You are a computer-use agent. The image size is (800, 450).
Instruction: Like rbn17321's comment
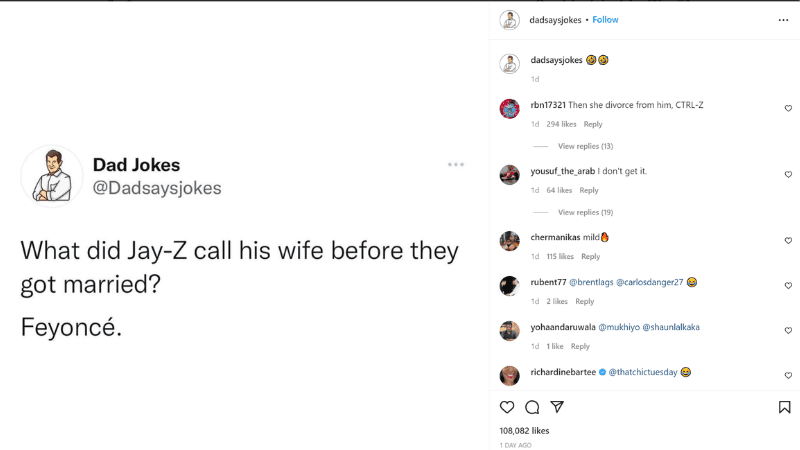[x=788, y=108]
